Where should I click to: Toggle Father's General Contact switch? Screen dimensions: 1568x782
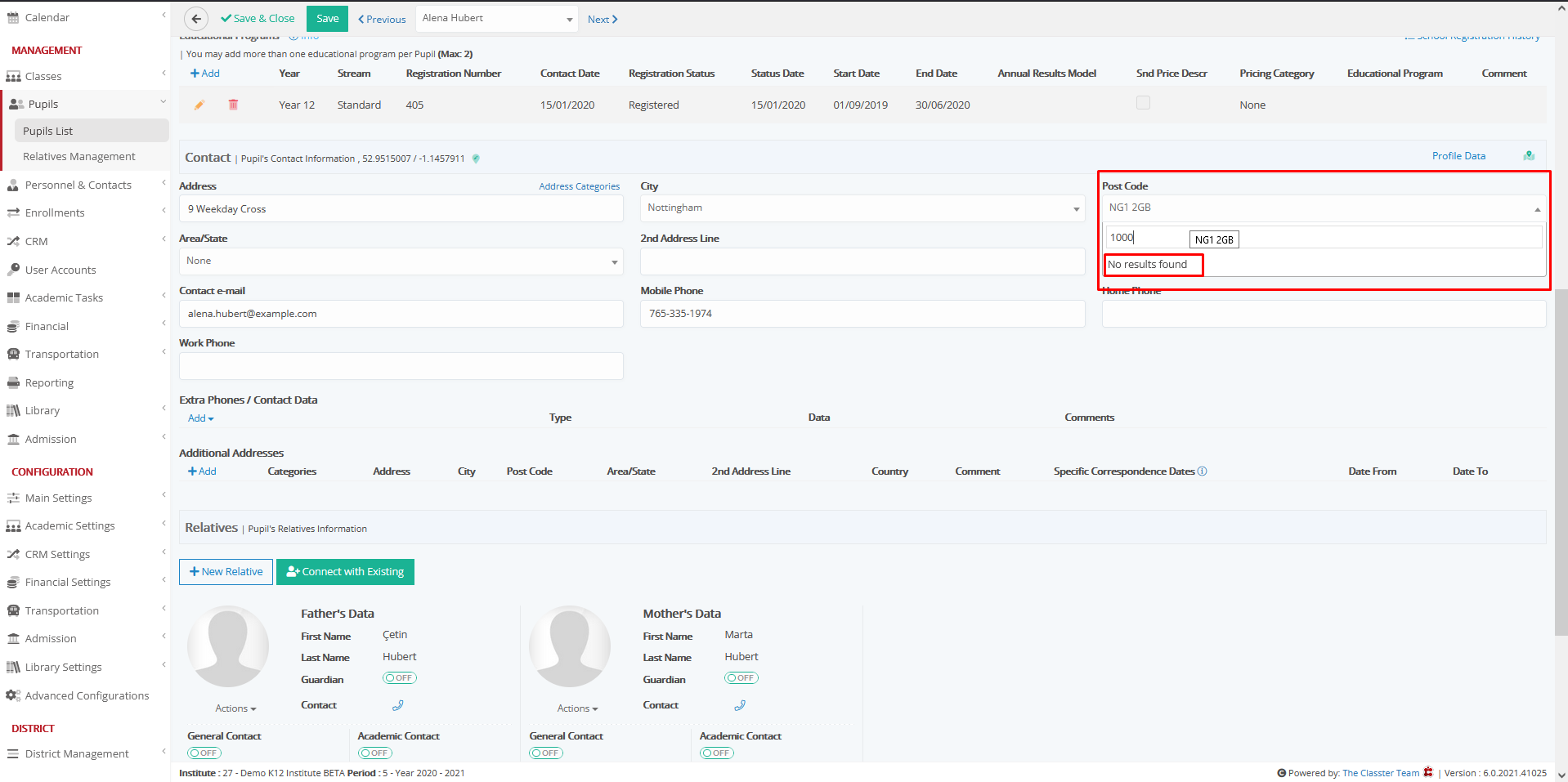[204, 753]
